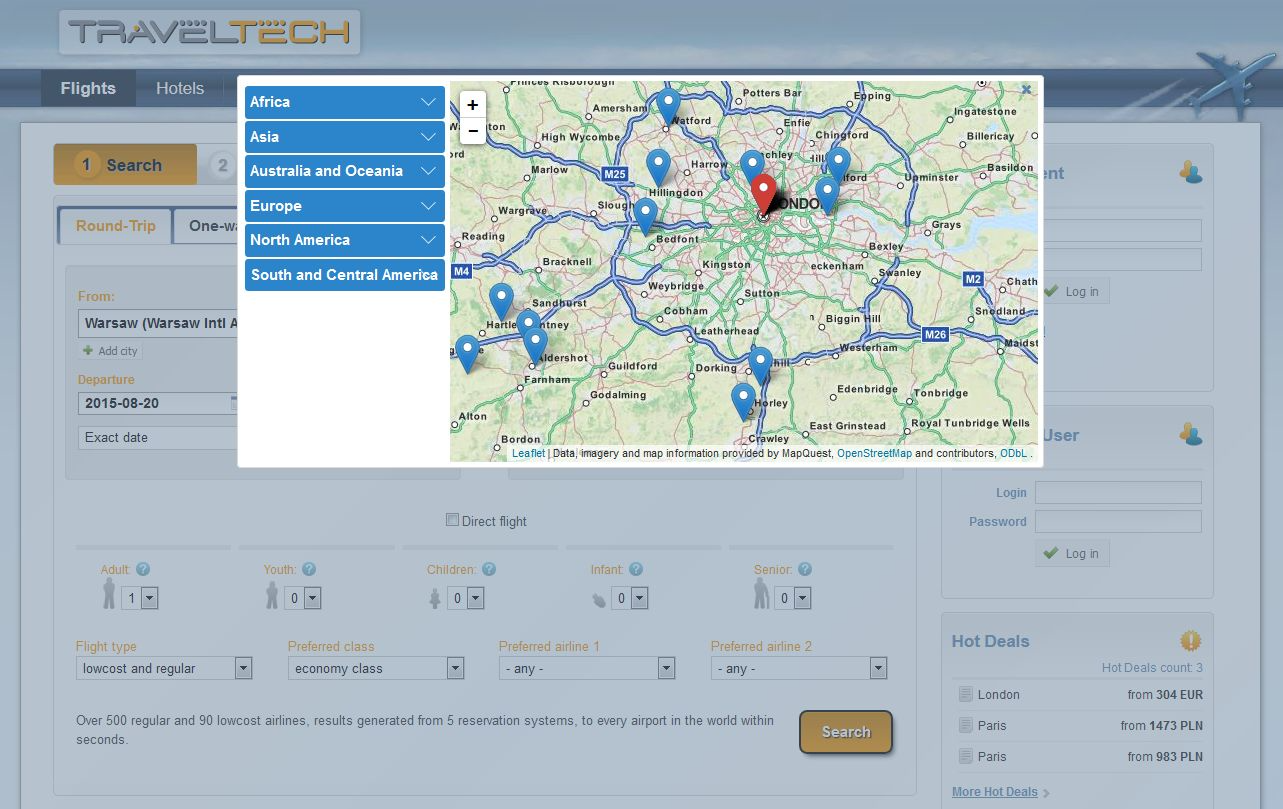Click the From city field

(157, 323)
